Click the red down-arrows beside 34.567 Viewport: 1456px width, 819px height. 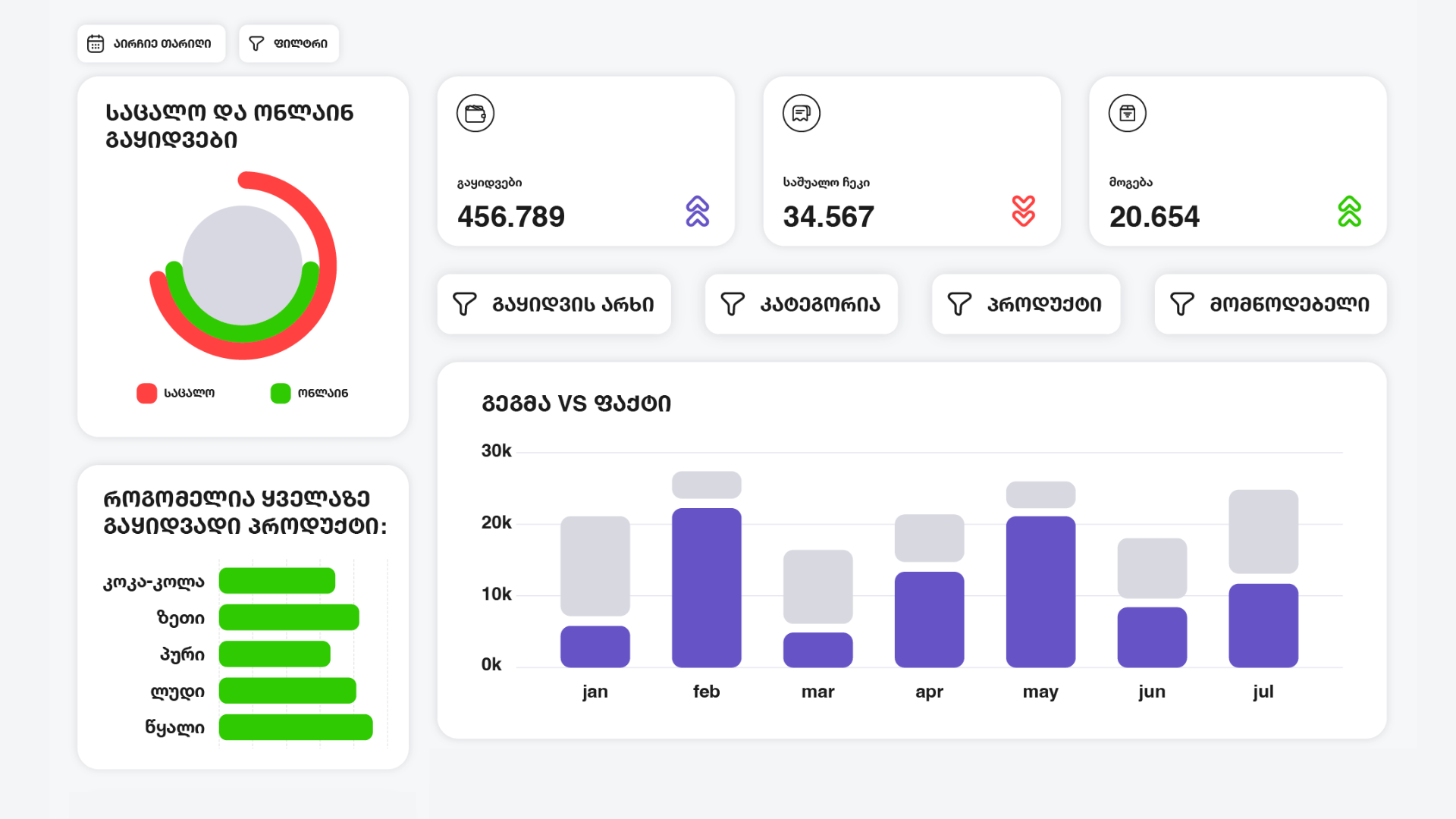pos(1024,212)
